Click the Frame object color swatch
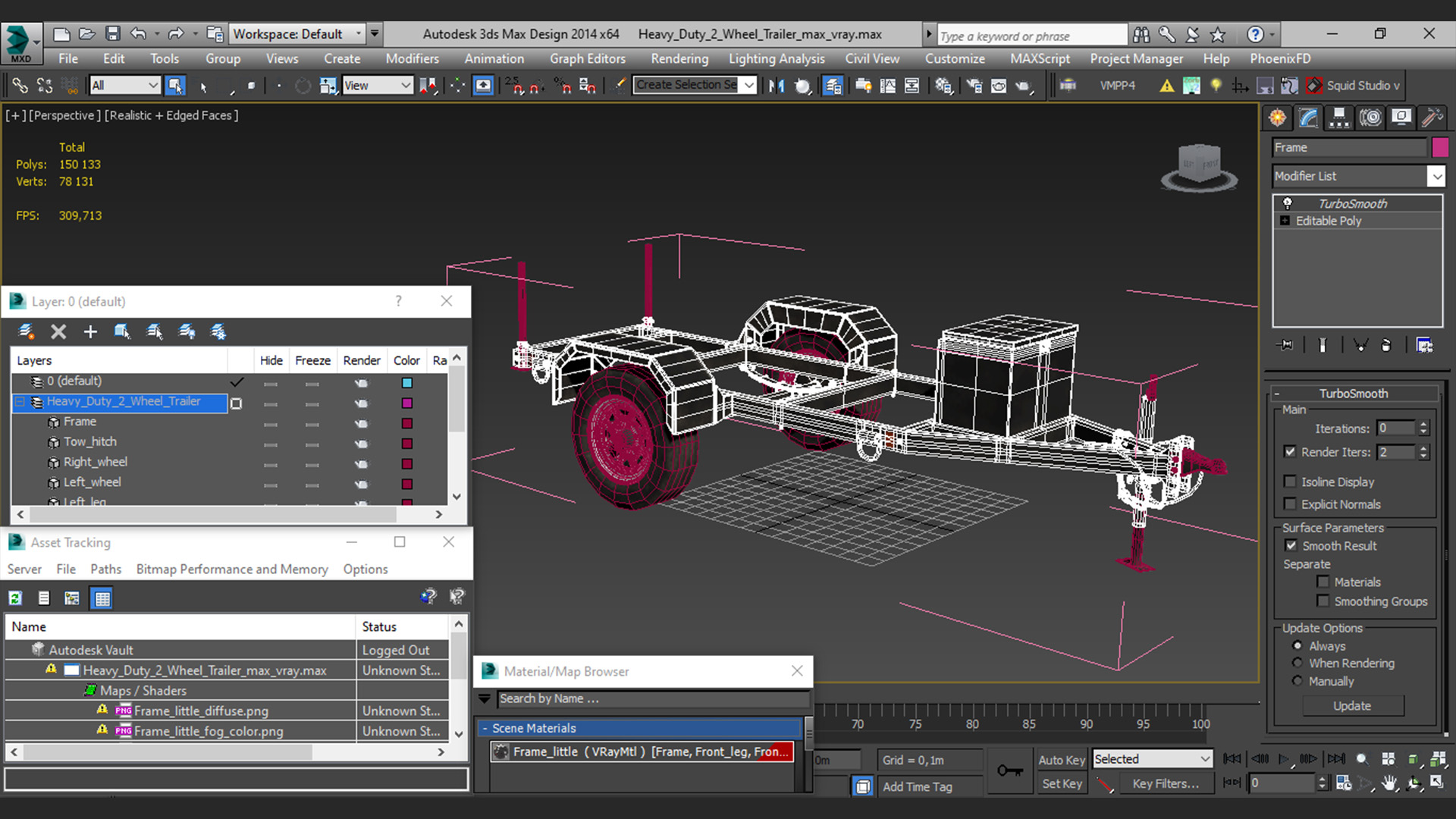Screen dimensions: 1456x819 point(1440,148)
